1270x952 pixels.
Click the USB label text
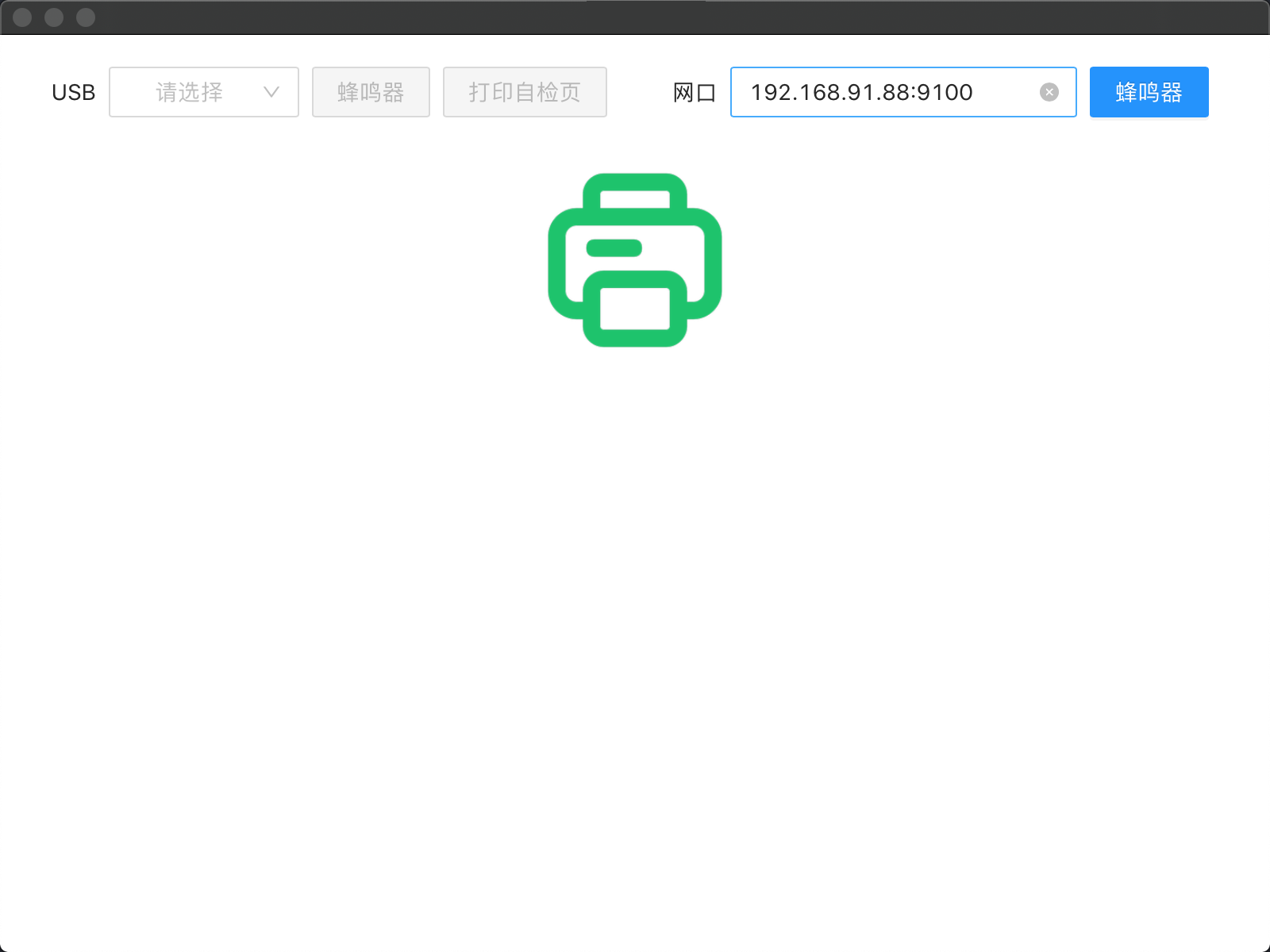tap(73, 93)
